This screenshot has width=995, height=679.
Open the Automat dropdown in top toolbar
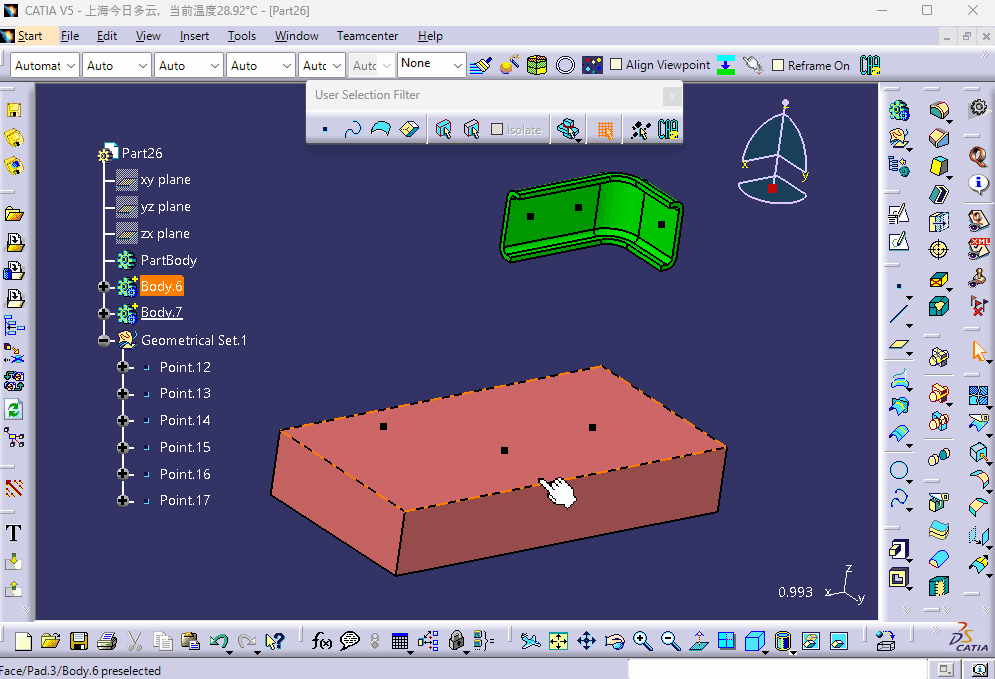(44, 65)
